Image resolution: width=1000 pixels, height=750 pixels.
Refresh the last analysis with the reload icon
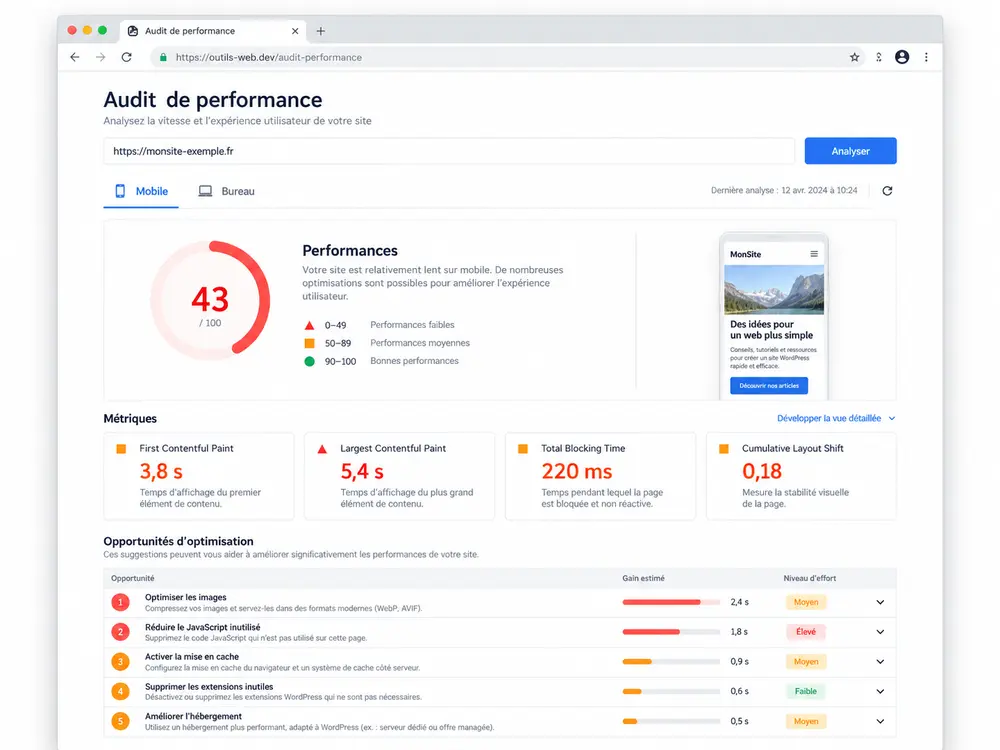[887, 191]
